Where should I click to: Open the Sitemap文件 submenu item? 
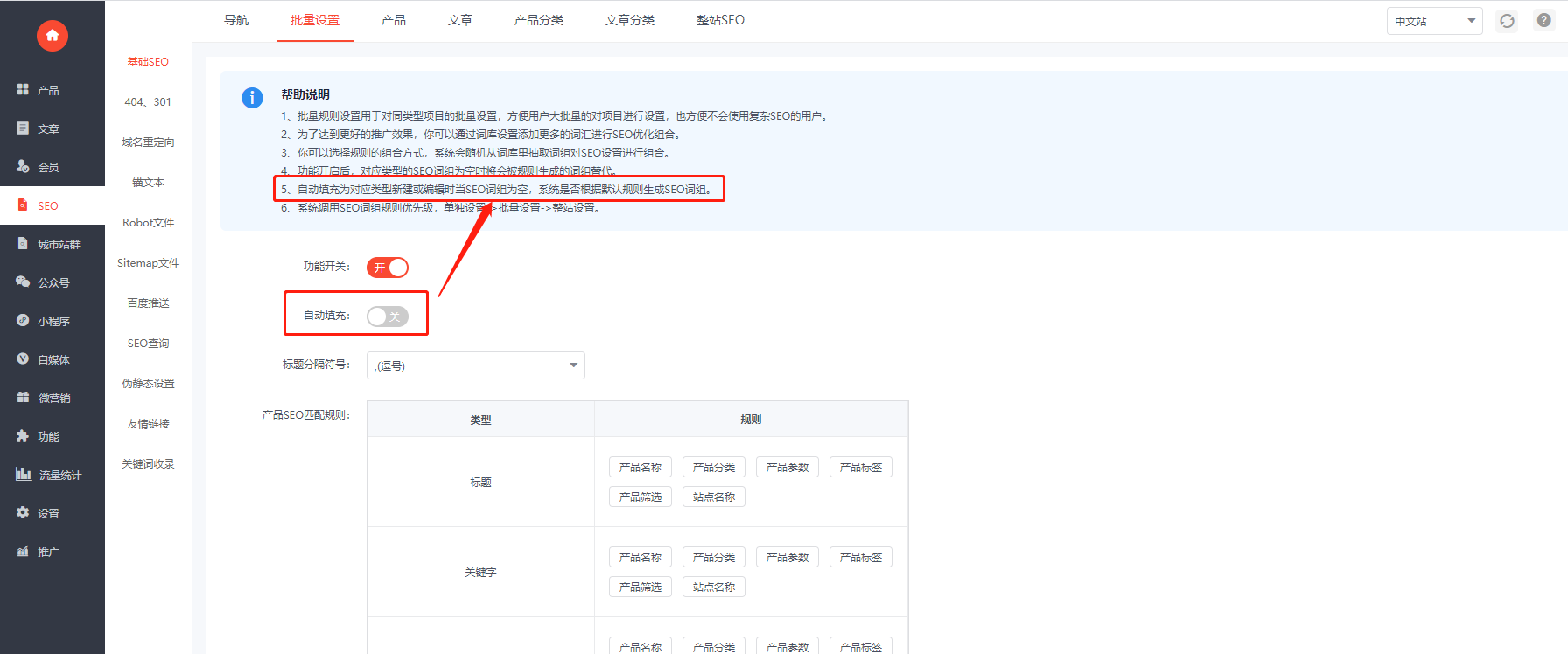tap(148, 263)
